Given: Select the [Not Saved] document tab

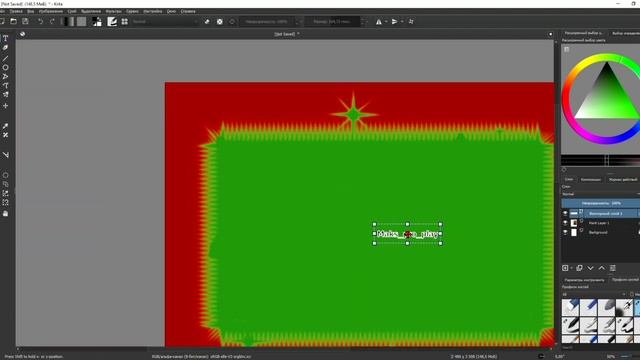Looking at the screenshot, I should (x=287, y=34).
